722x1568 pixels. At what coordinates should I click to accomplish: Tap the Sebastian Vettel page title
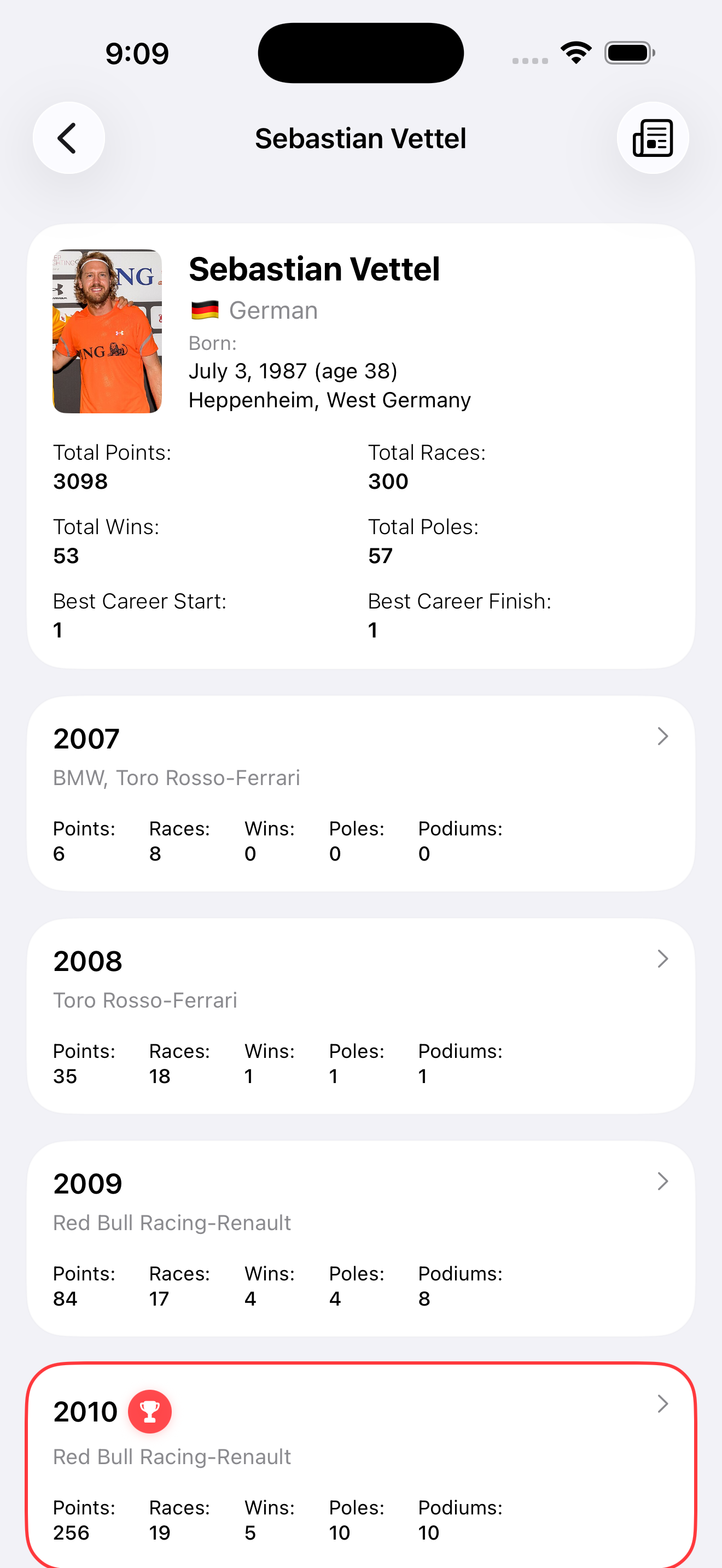point(360,138)
